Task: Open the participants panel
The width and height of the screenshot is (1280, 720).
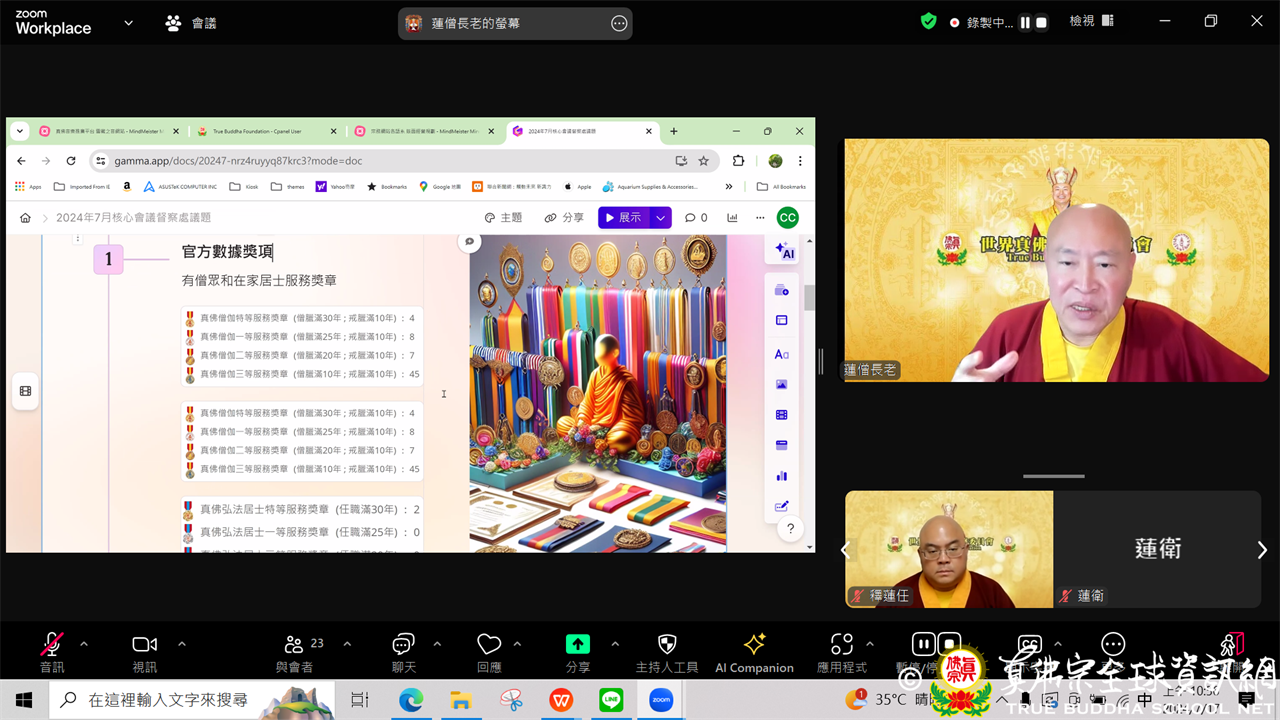Action: (x=293, y=645)
